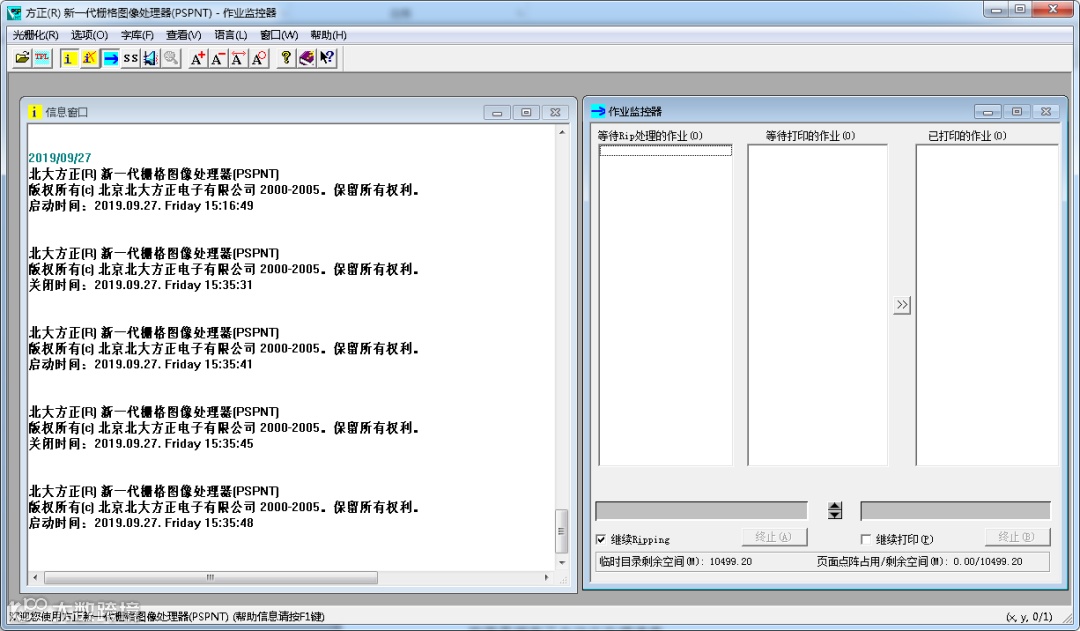Click the yellow question mark help icon
1080x631 pixels.
(286, 58)
